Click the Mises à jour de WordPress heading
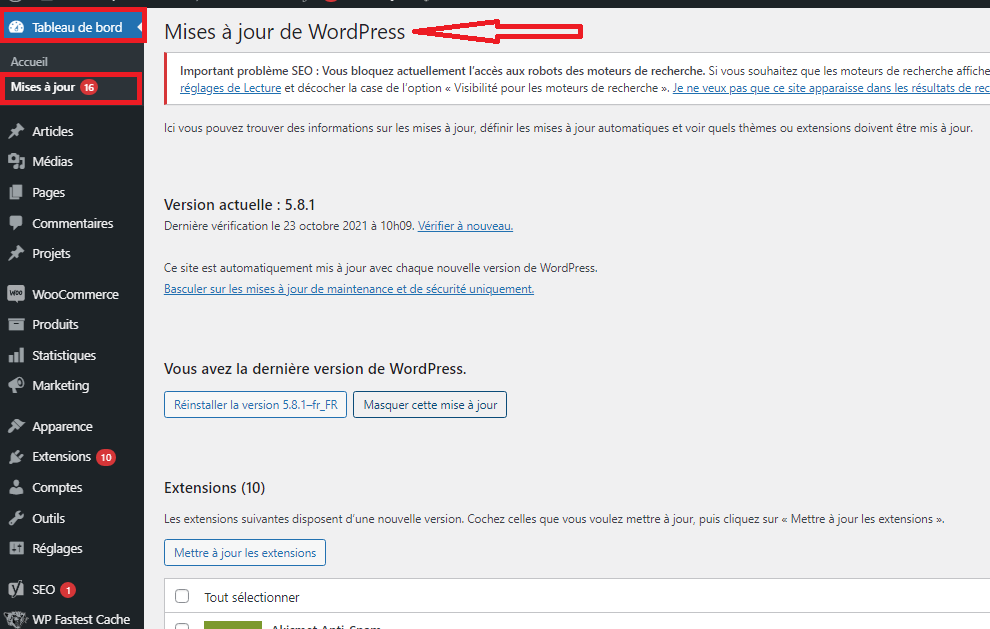The image size is (990, 629). 285,32
